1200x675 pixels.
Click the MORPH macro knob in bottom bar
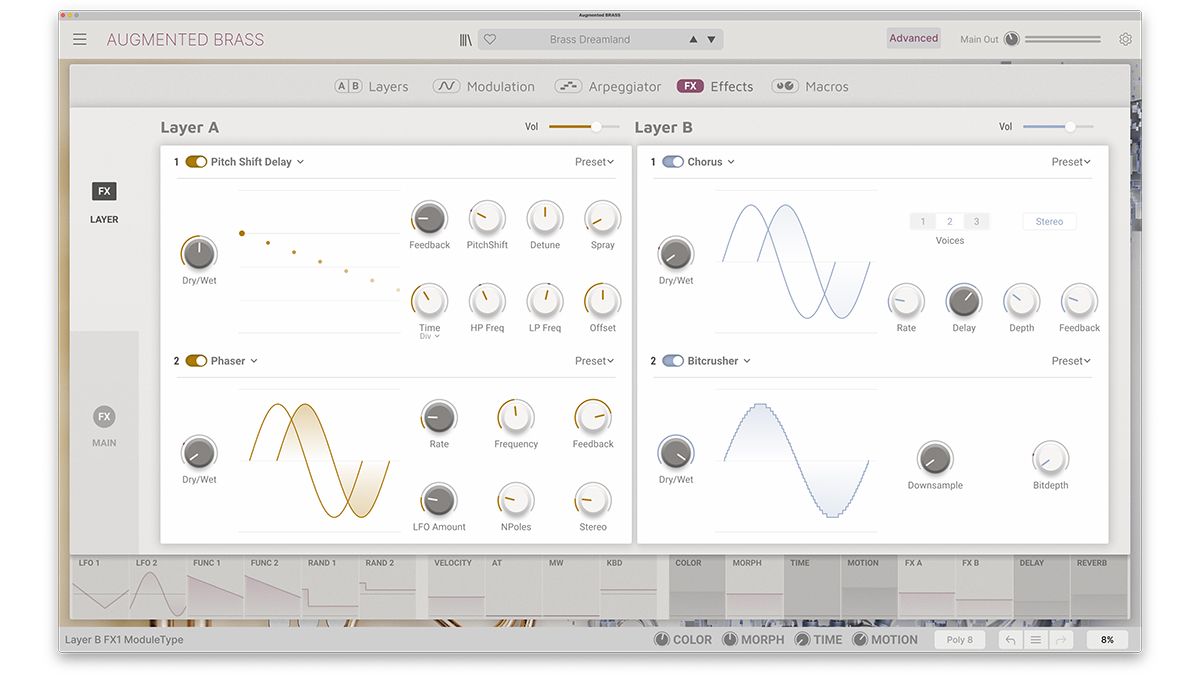click(x=730, y=640)
